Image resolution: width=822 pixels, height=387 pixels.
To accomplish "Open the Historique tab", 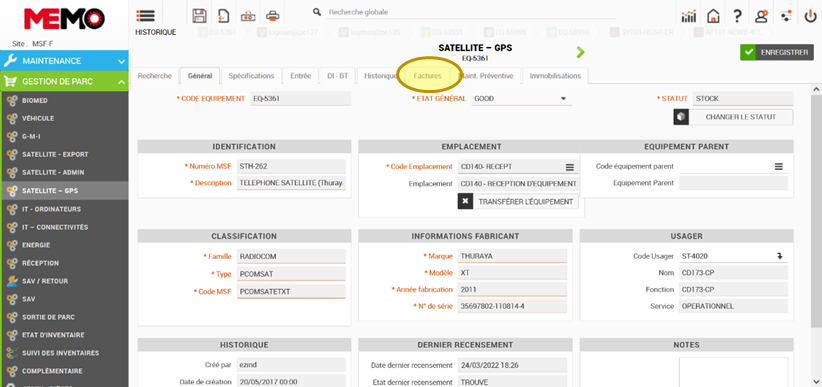I will click(x=380, y=76).
